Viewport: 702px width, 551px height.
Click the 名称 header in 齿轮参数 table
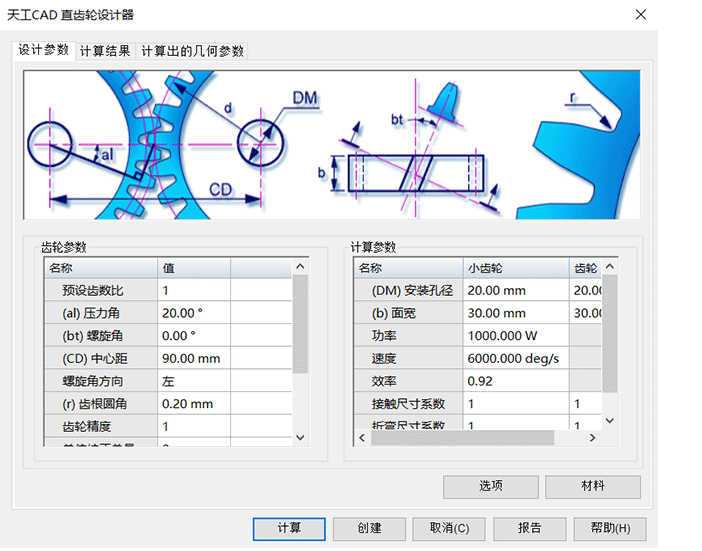101,268
